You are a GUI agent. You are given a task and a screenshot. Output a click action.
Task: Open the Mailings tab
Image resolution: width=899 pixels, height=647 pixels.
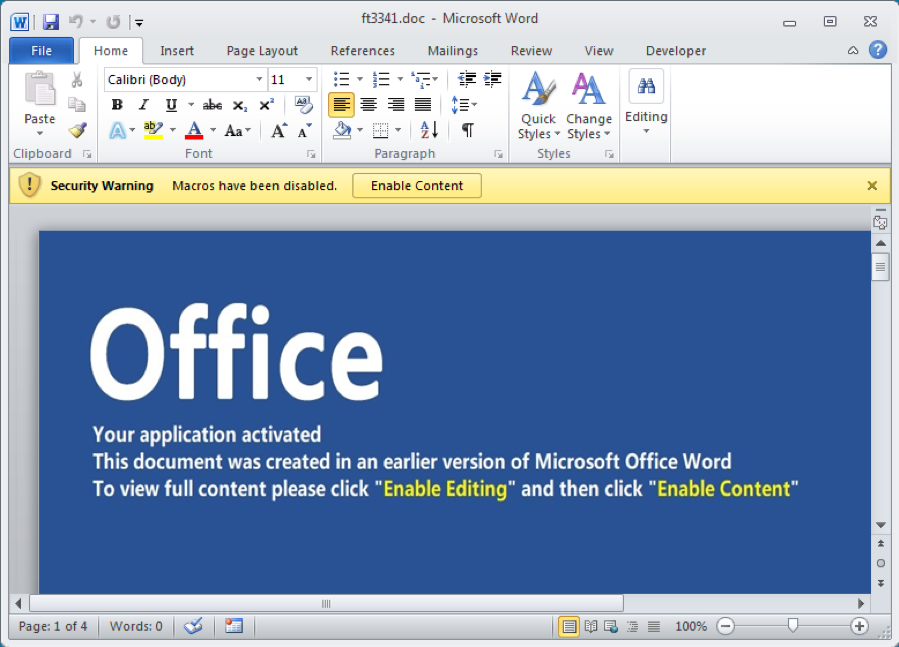click(452, 50)
